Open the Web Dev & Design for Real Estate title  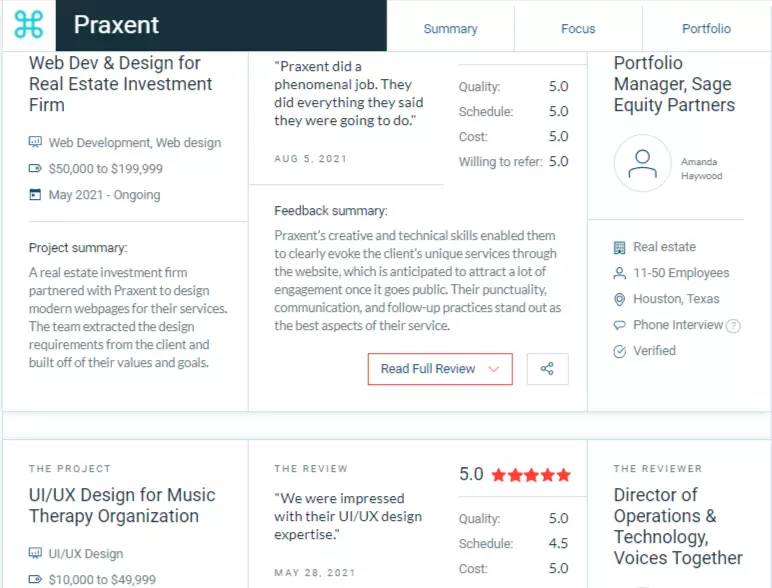coord(121,84)
